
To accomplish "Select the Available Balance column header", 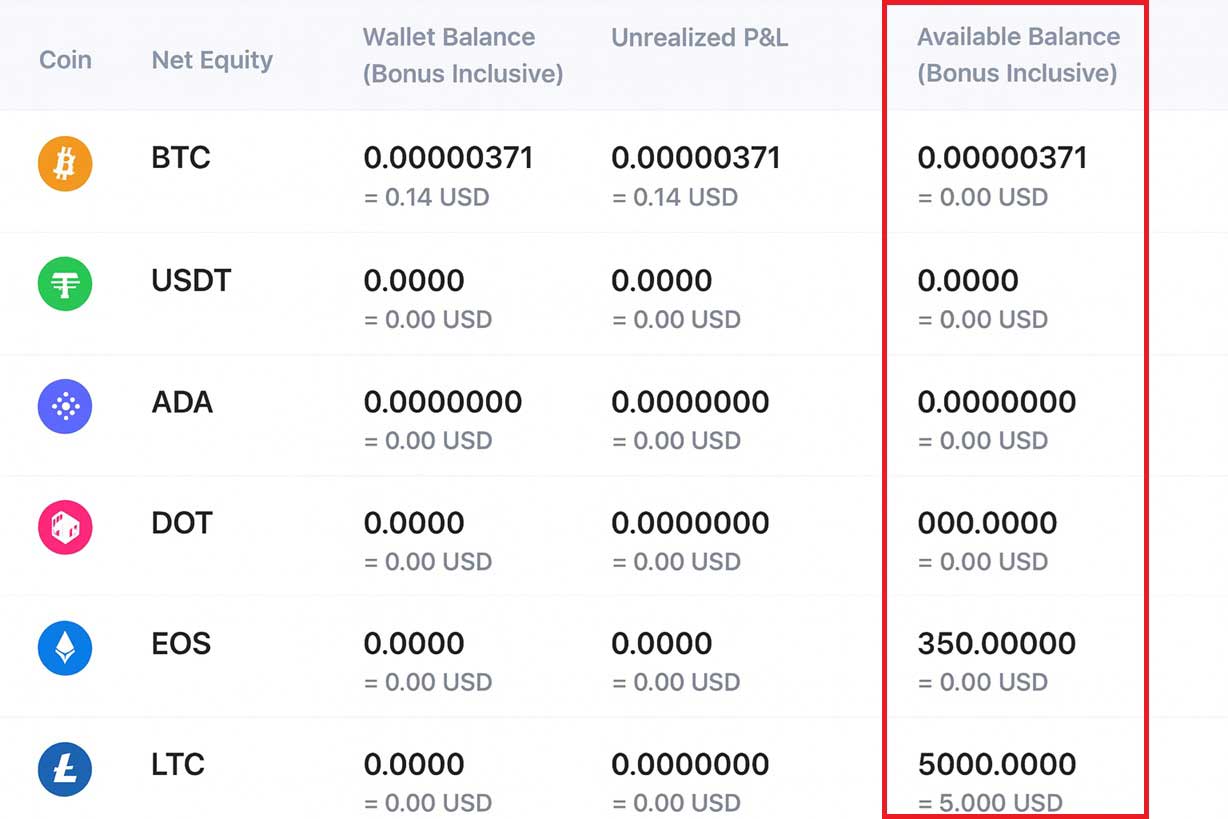I will pos(1019,58).
